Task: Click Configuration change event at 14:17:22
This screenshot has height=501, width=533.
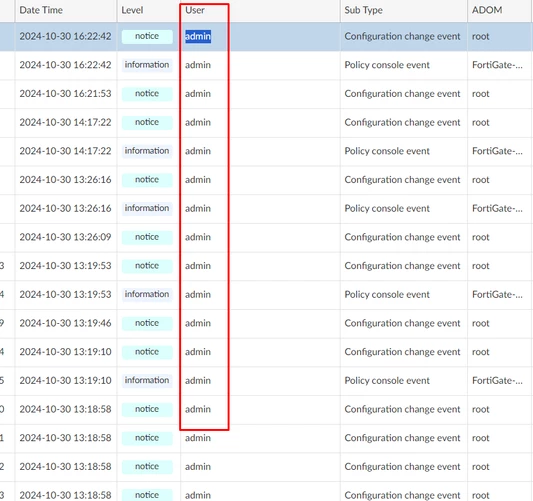Action: [x=402, y=122]
